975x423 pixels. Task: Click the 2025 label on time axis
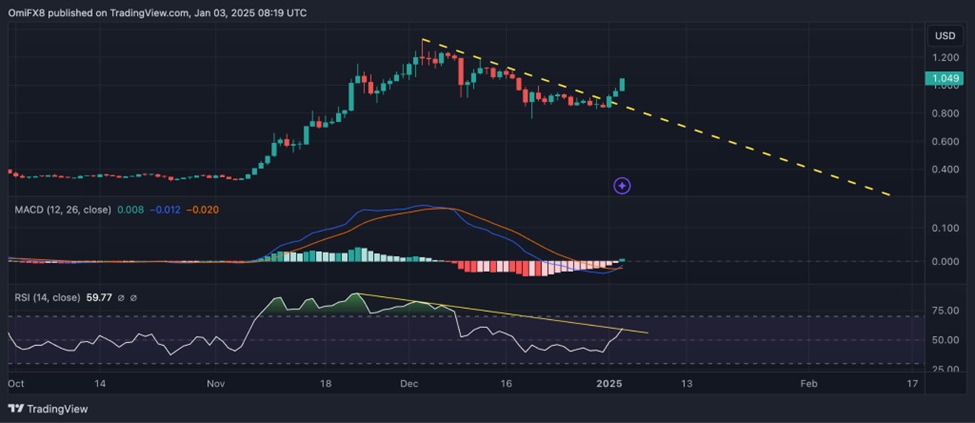click(x=611, y=383)
